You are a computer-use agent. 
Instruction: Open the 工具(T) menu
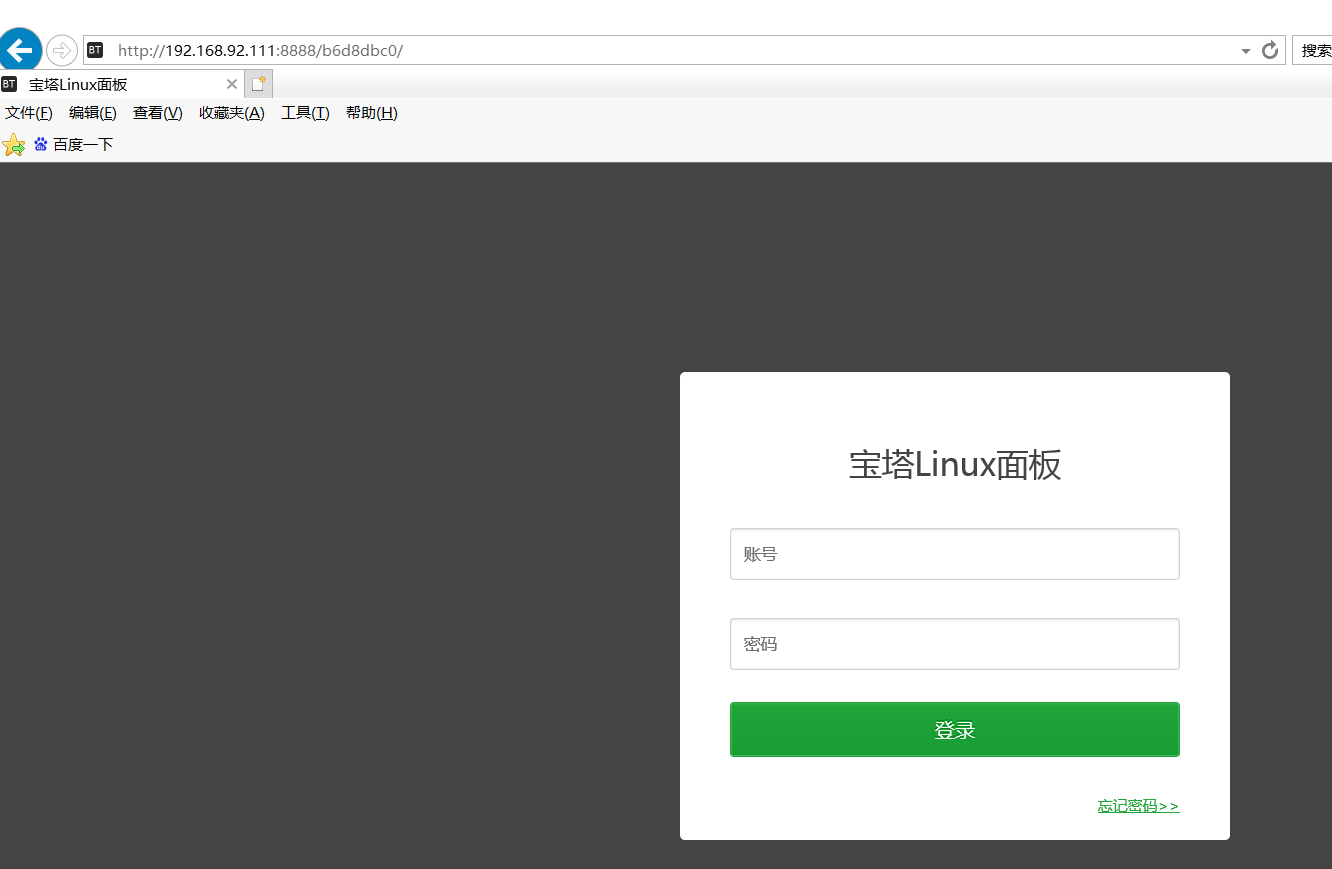305,113
